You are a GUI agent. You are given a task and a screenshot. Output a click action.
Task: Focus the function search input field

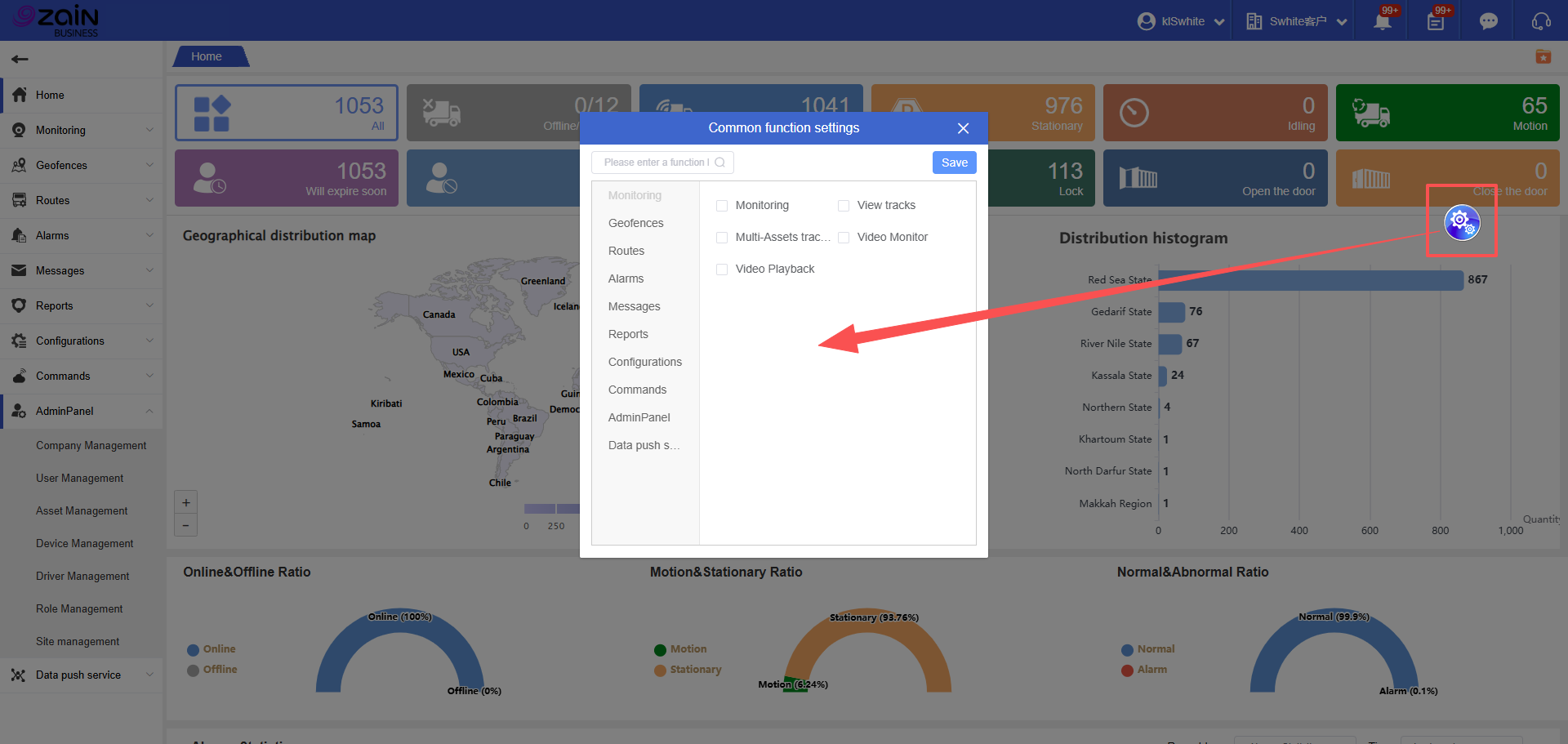point(656,163)
